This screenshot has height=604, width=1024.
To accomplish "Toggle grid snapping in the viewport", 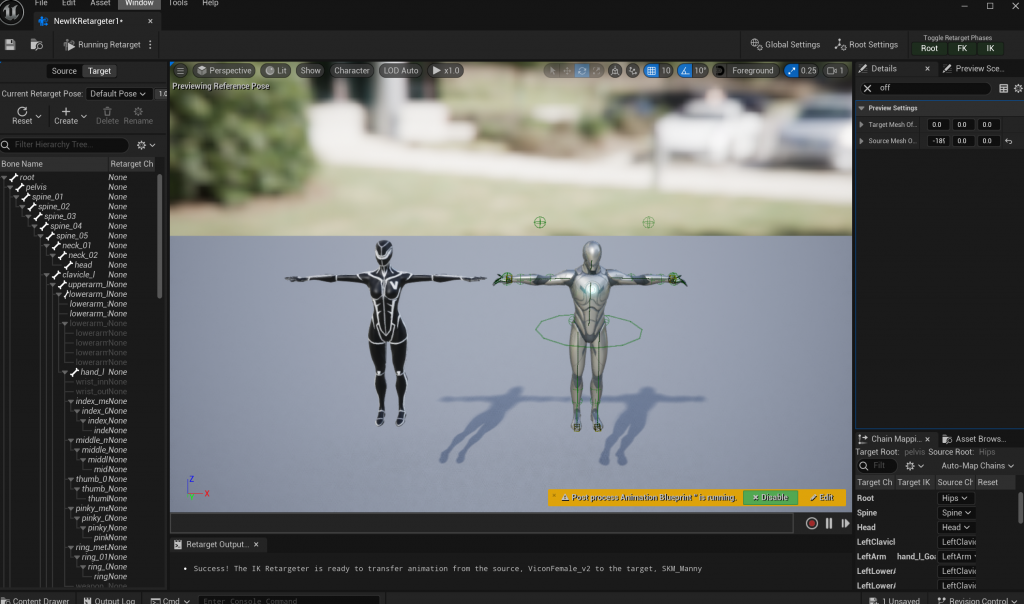I will pyautogui.click(x=651, y=71).
